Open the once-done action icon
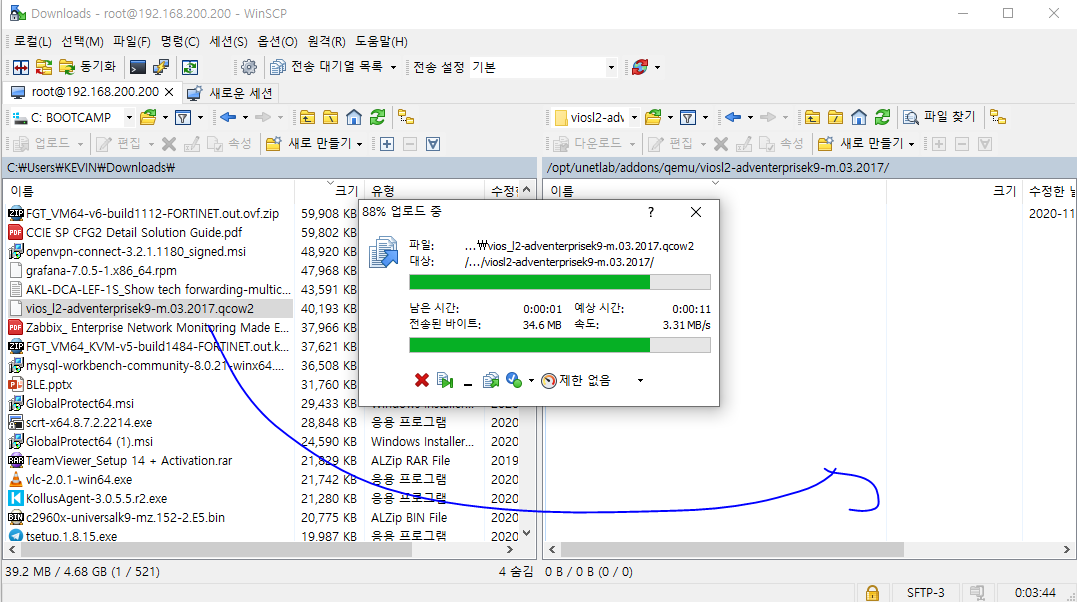 point(514,380)
